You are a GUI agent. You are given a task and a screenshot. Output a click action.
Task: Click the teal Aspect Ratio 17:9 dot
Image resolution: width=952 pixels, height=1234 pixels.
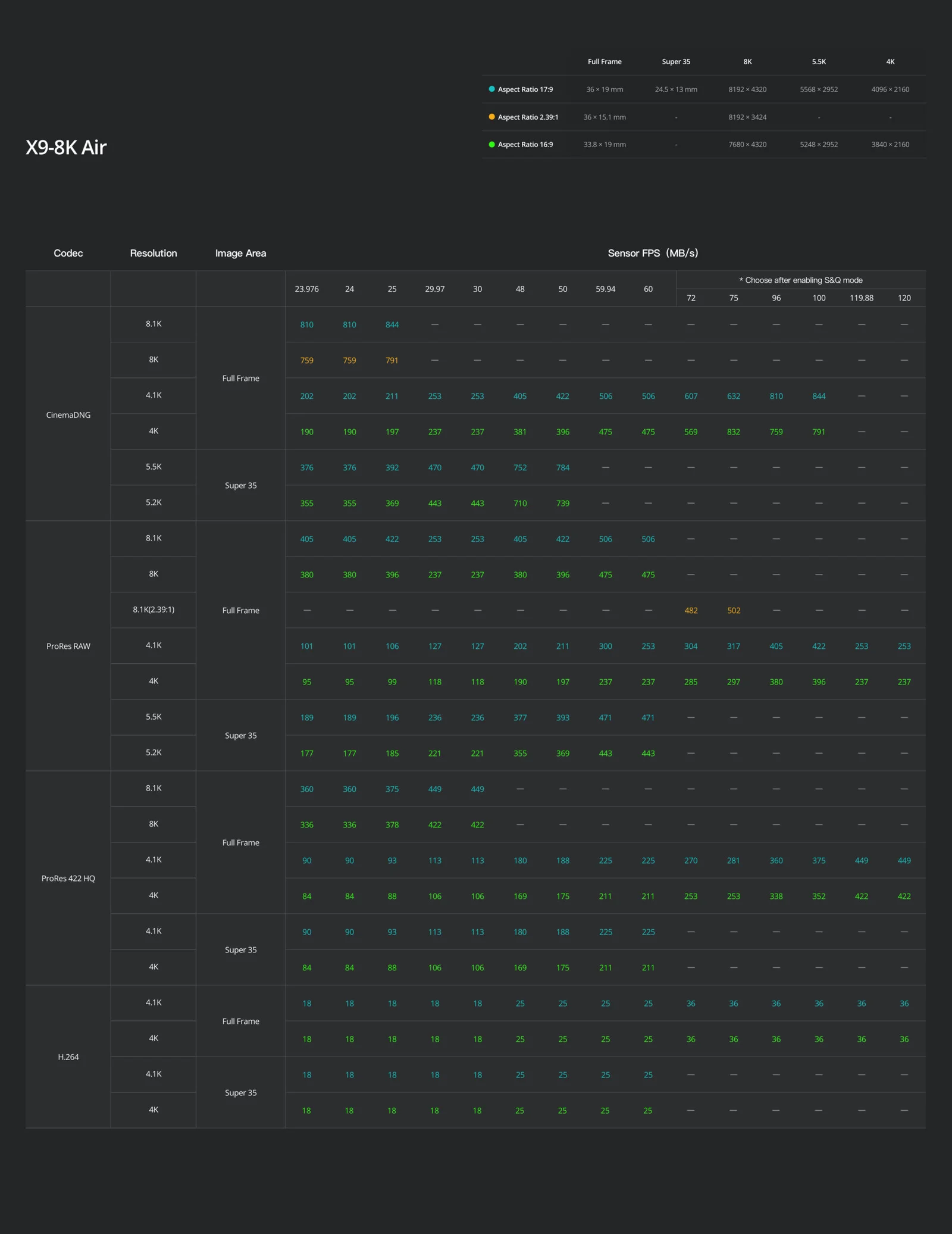[491, 89]
